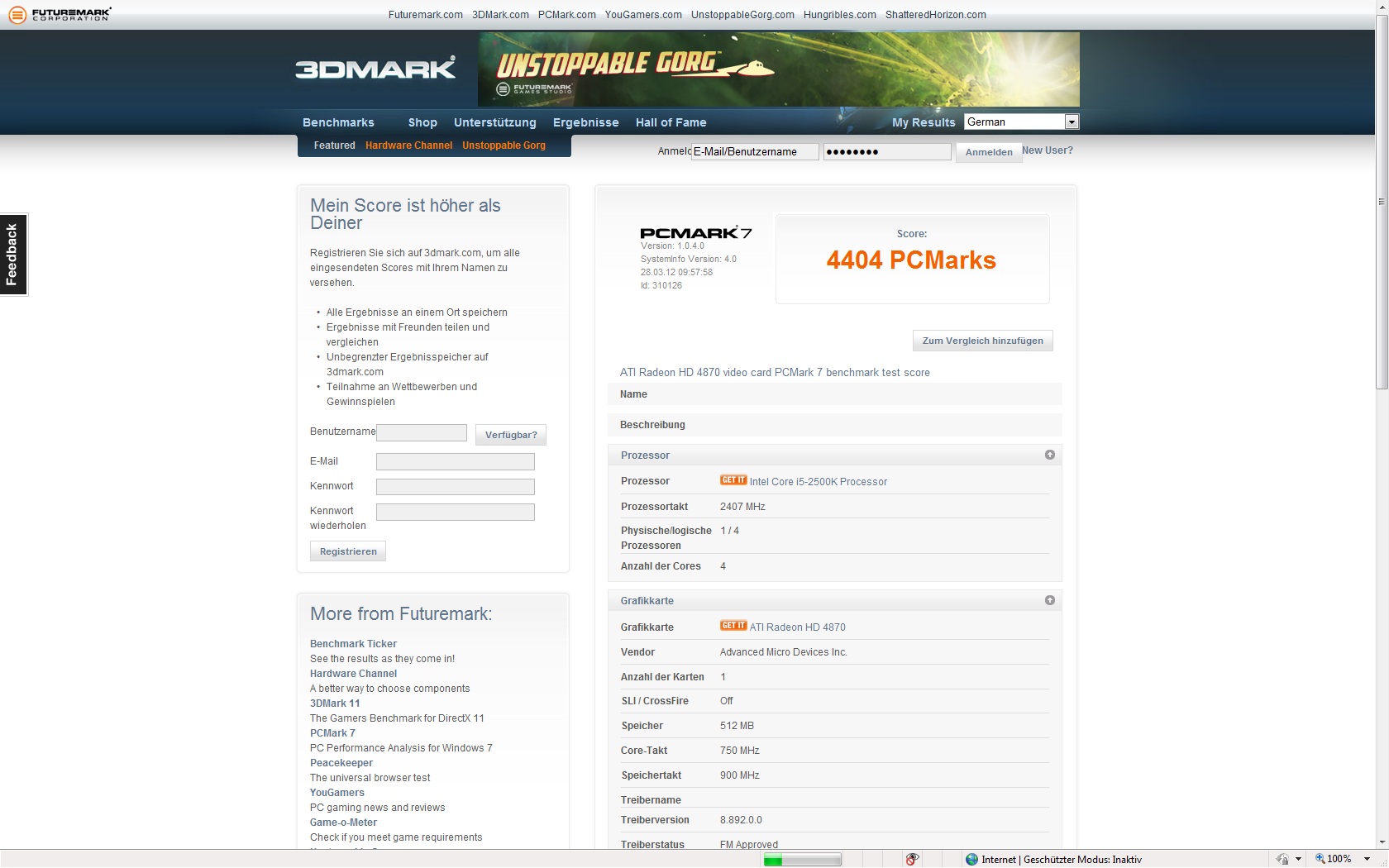Click the scrollbar up arrow
1389x868 pixels.
tap(1382, 7)
